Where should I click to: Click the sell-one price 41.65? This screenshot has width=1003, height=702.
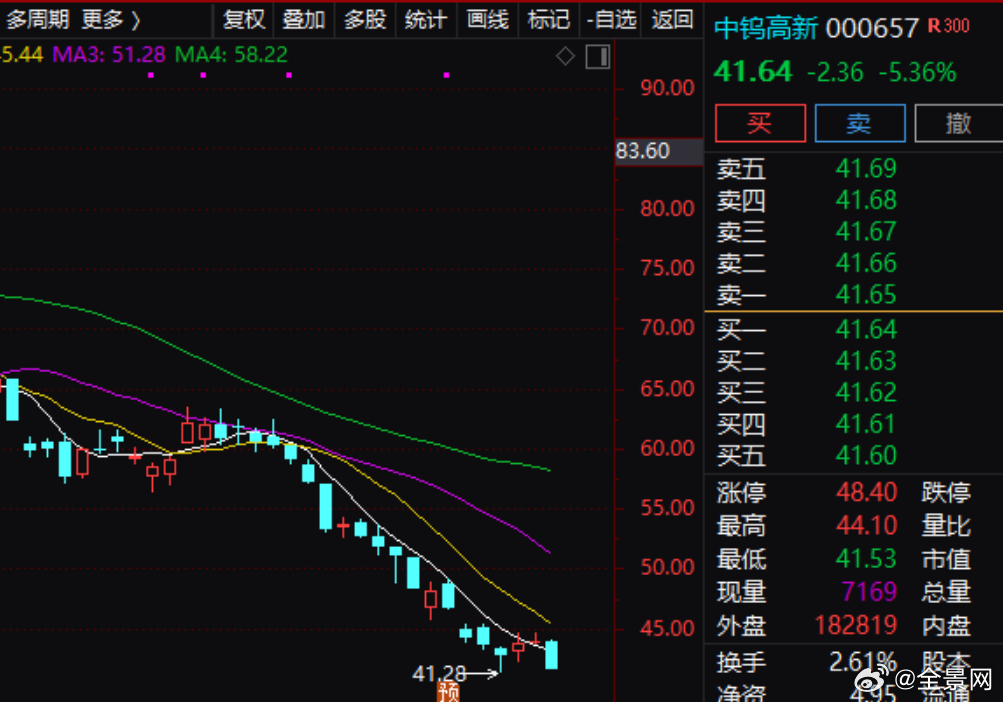[866, 294]
